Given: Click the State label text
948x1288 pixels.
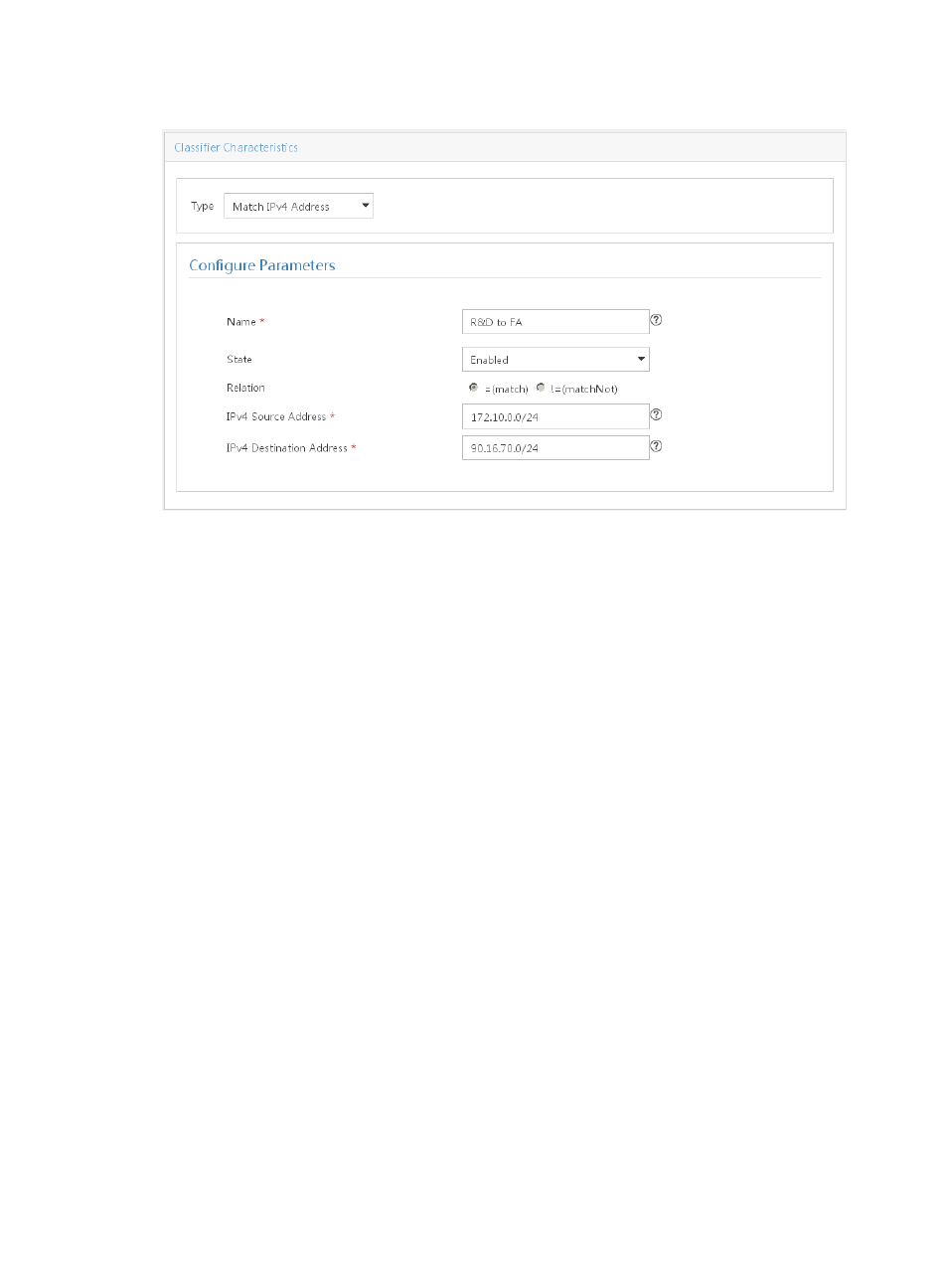Looking at the screenshot, I should (x=238, y=360).
